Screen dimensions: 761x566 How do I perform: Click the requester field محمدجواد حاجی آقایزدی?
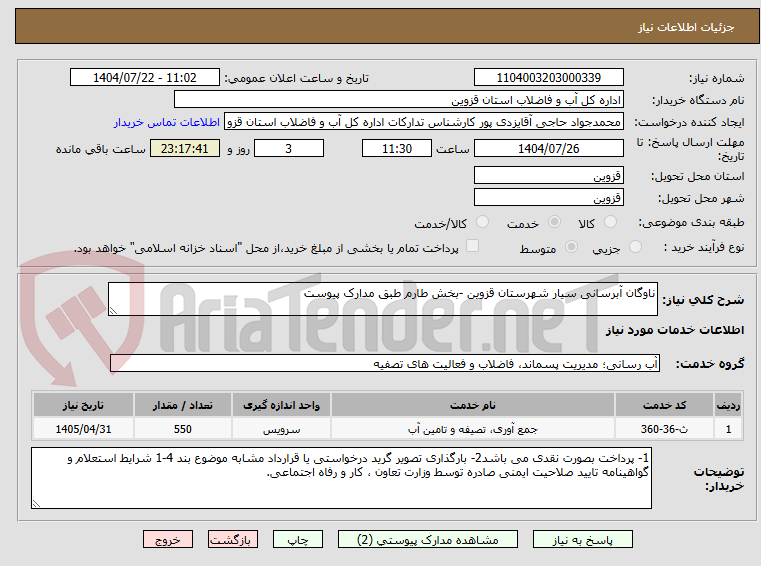coord(424,122)
